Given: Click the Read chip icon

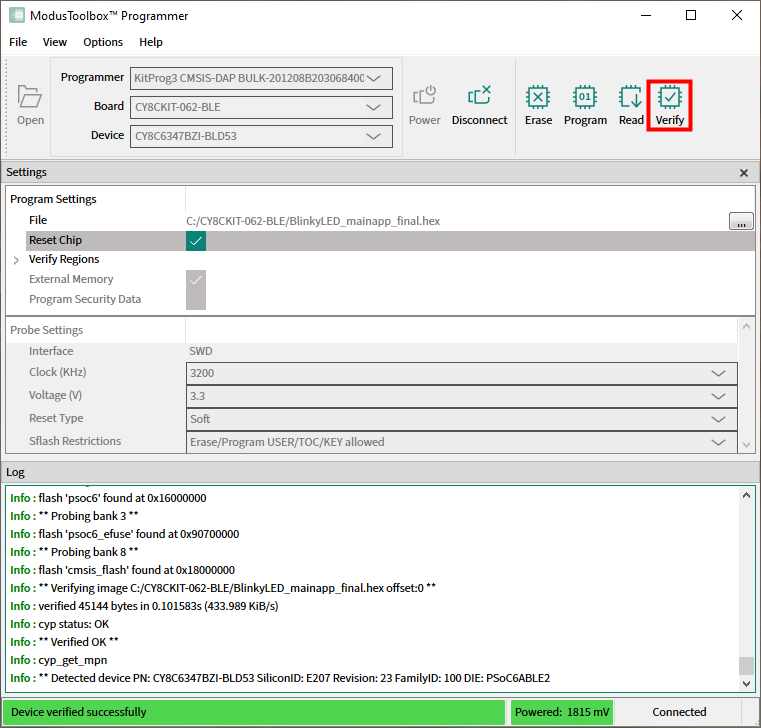Looking at the screenshot, I should pos(631,98).
